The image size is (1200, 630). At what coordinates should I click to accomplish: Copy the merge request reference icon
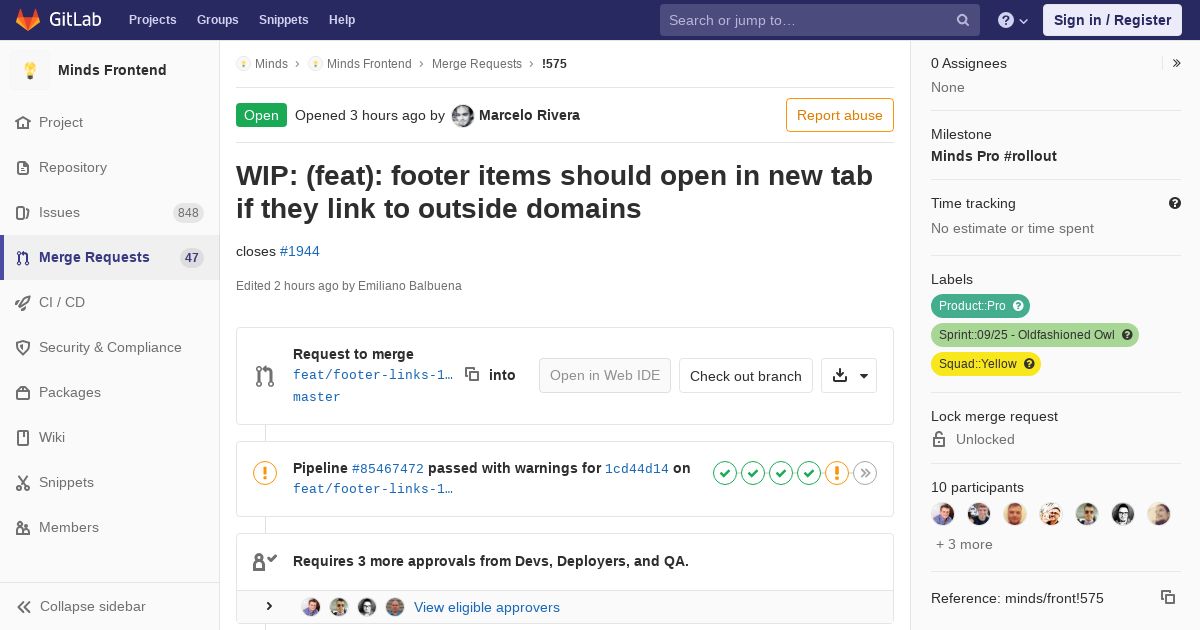tap(1167, 597)
